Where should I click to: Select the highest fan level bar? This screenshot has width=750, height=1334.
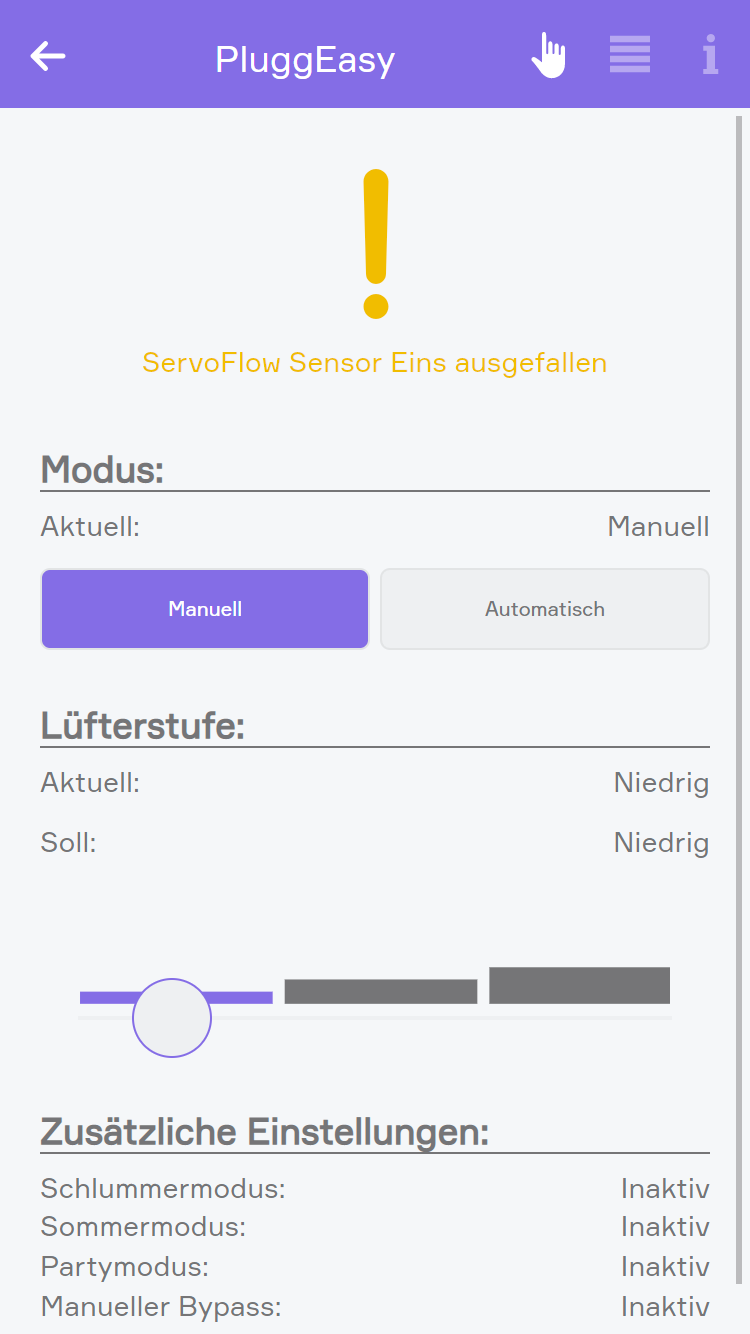coord(579,985)
